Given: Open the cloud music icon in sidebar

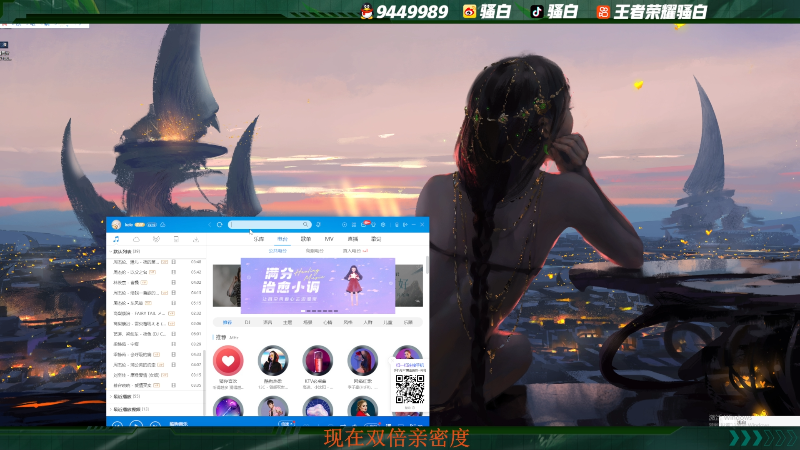Looking at the screenshot, I should pyautogui.click(x=136, y=239).
